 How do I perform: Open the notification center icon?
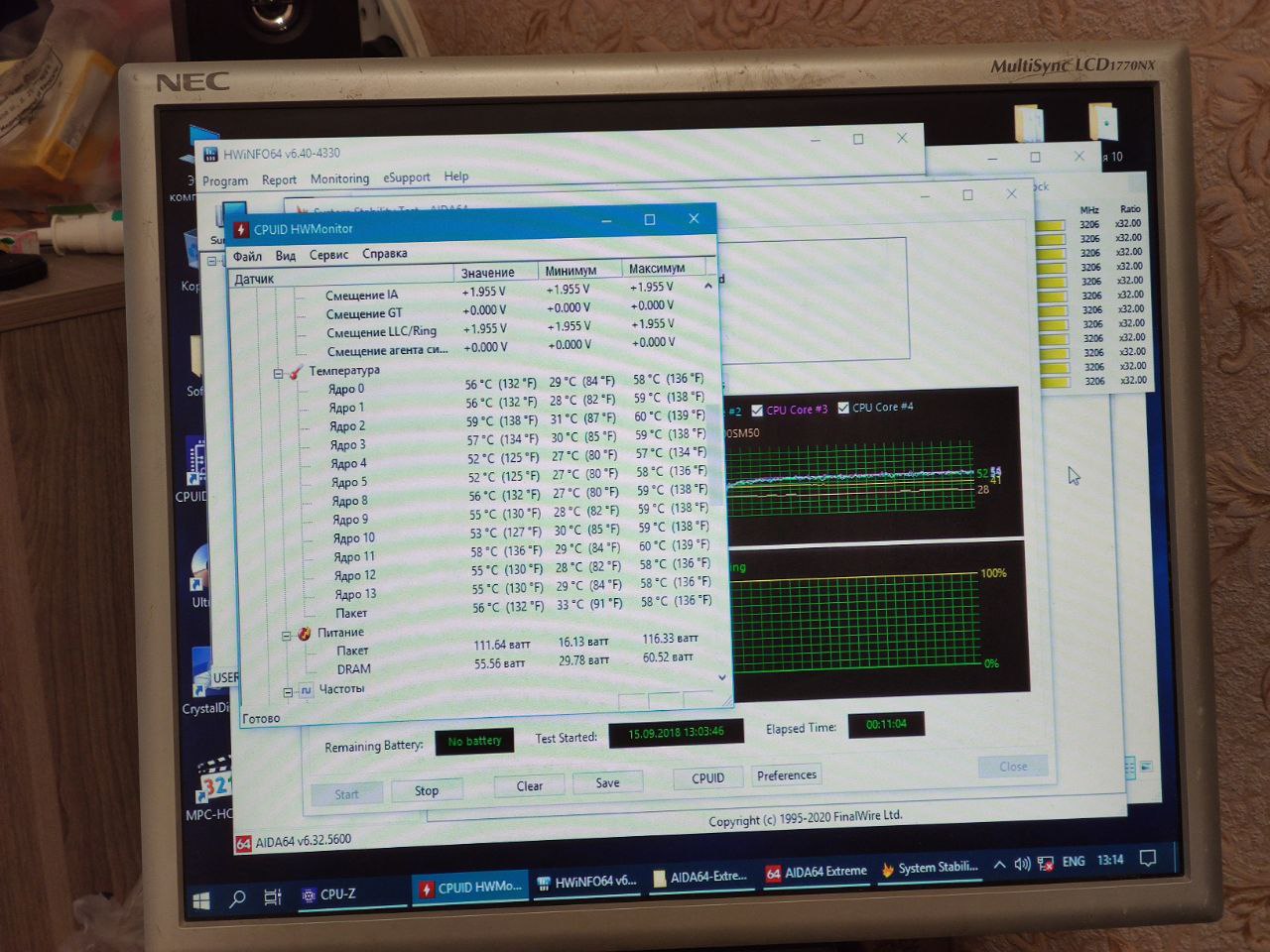[x=1148, y=859]
